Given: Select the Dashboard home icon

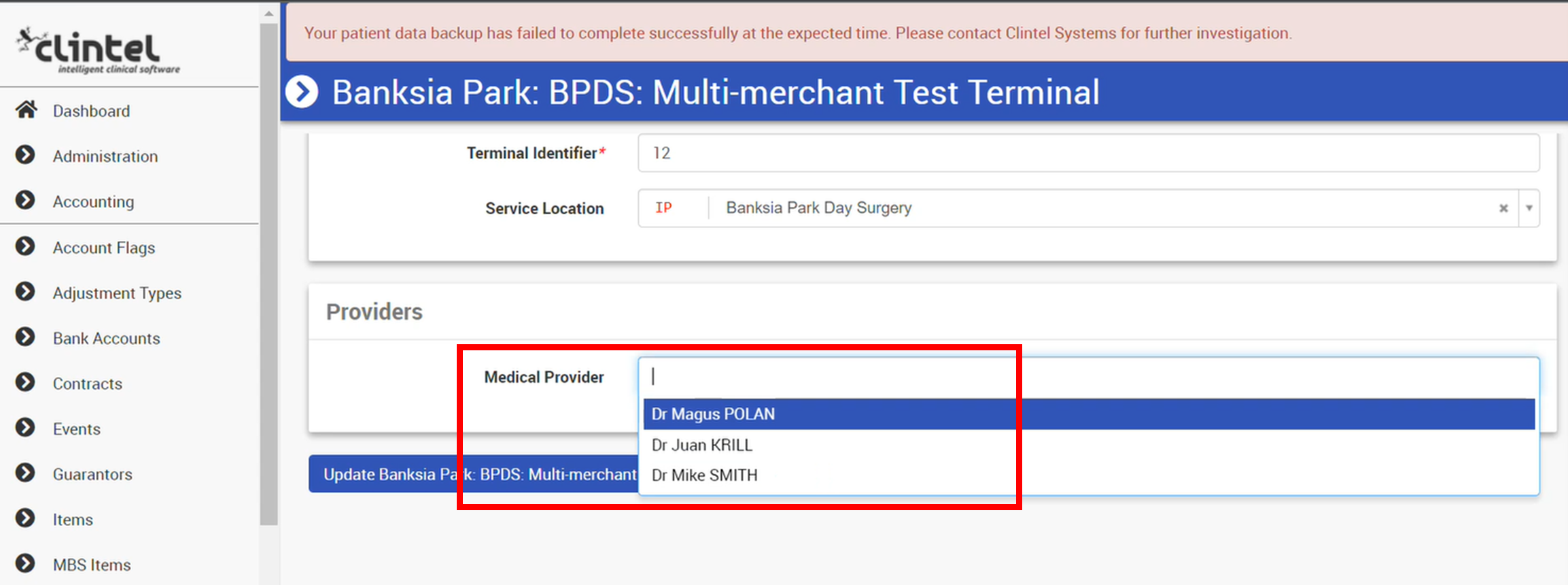Looking at the screenshot, I should coord(27,109).
